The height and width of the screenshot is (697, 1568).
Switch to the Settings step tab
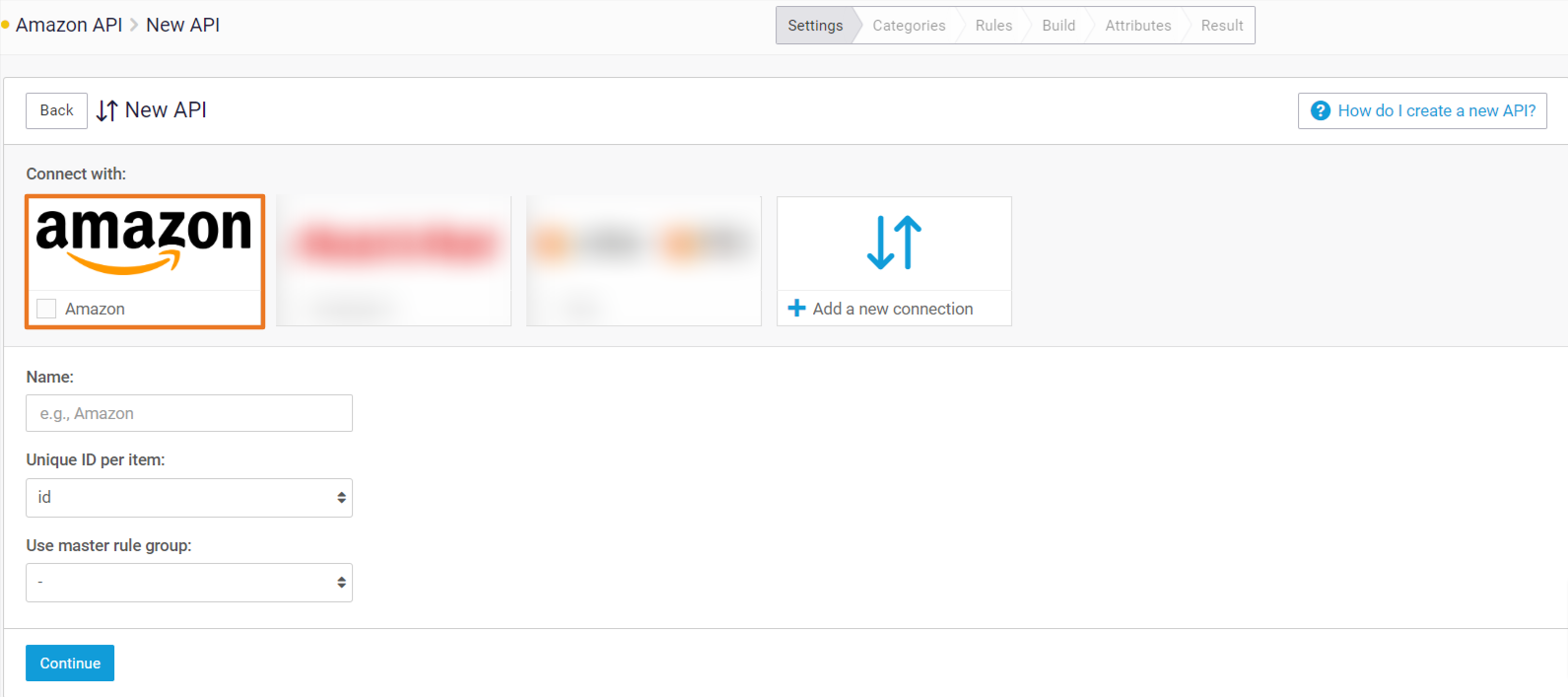[815, 26]
